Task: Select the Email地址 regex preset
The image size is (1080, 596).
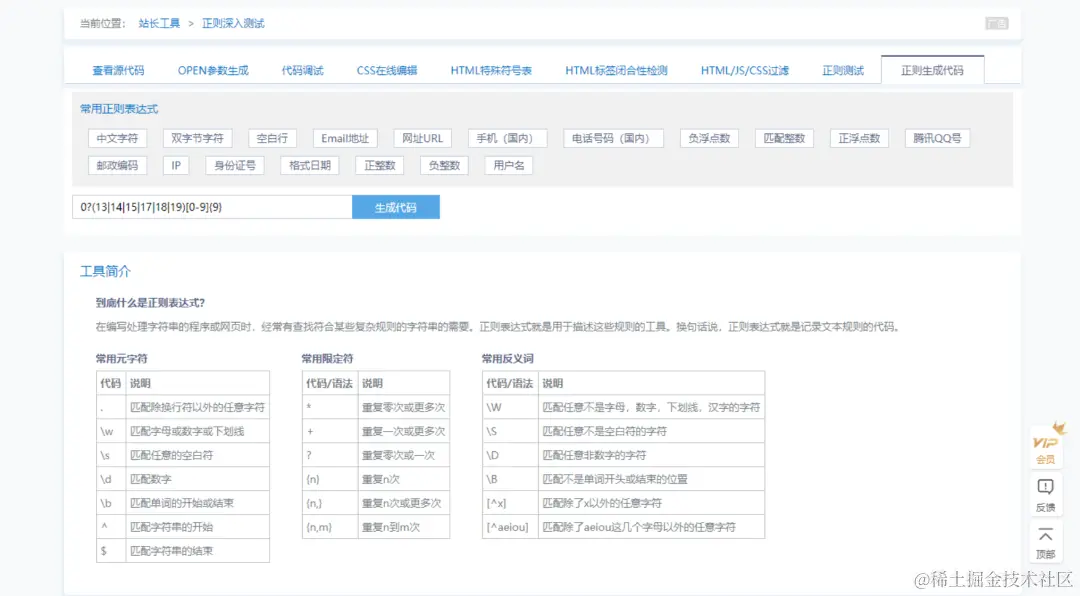Action: 345,138
